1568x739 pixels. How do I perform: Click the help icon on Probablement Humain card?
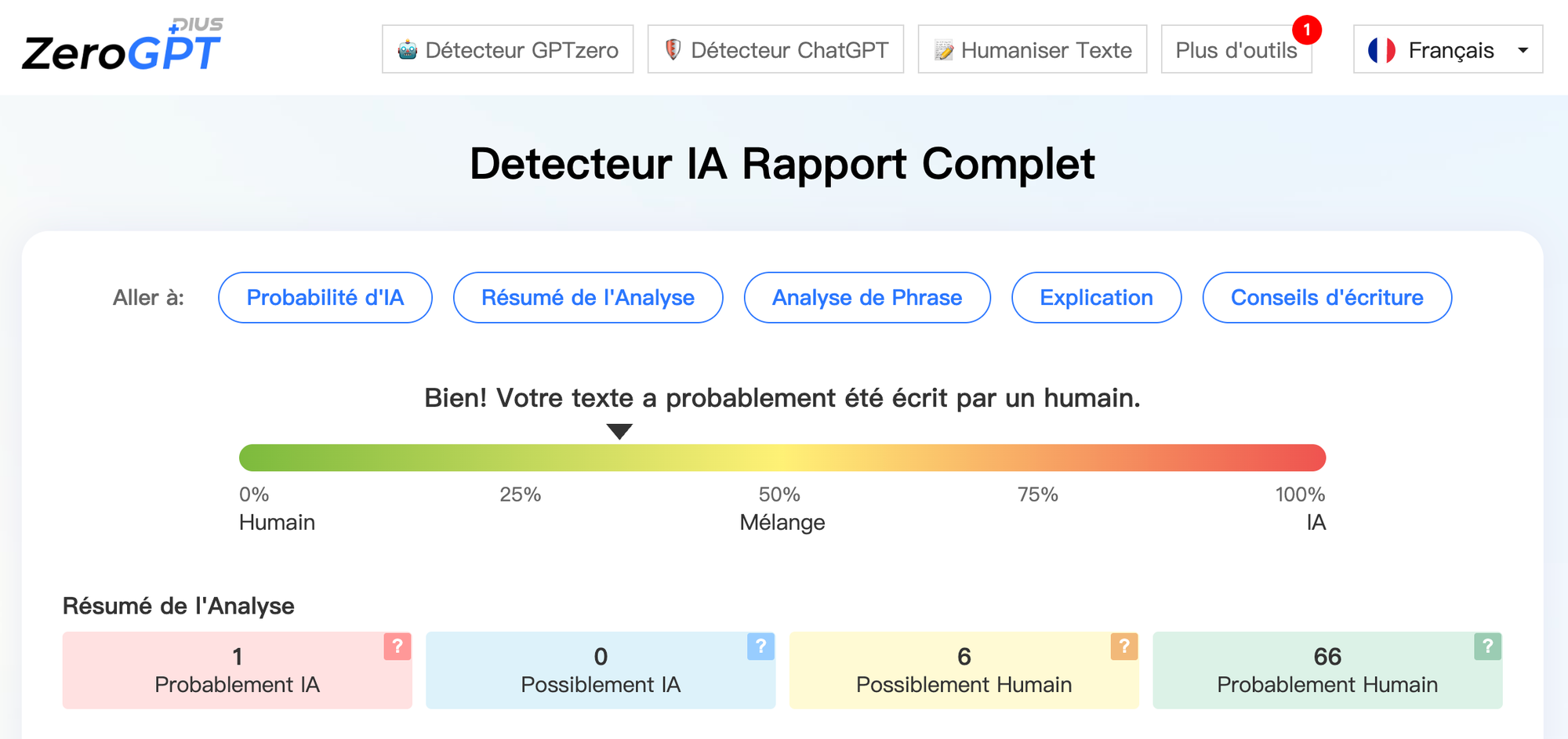(1487, 647)
